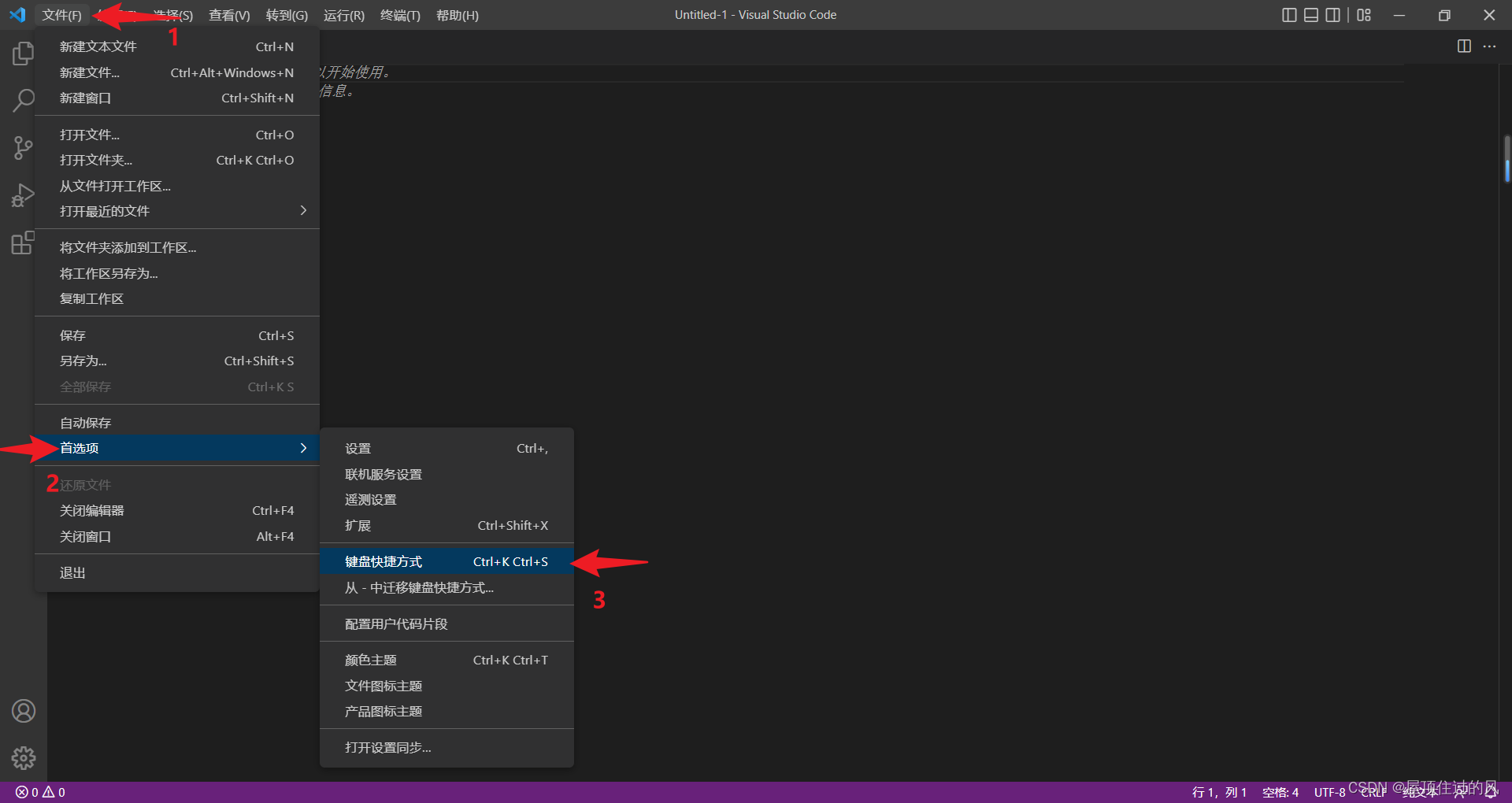Open 遥测设置 submenu entry
Viewport: 1512px width, 803px height.
click(x=447, y=499)
